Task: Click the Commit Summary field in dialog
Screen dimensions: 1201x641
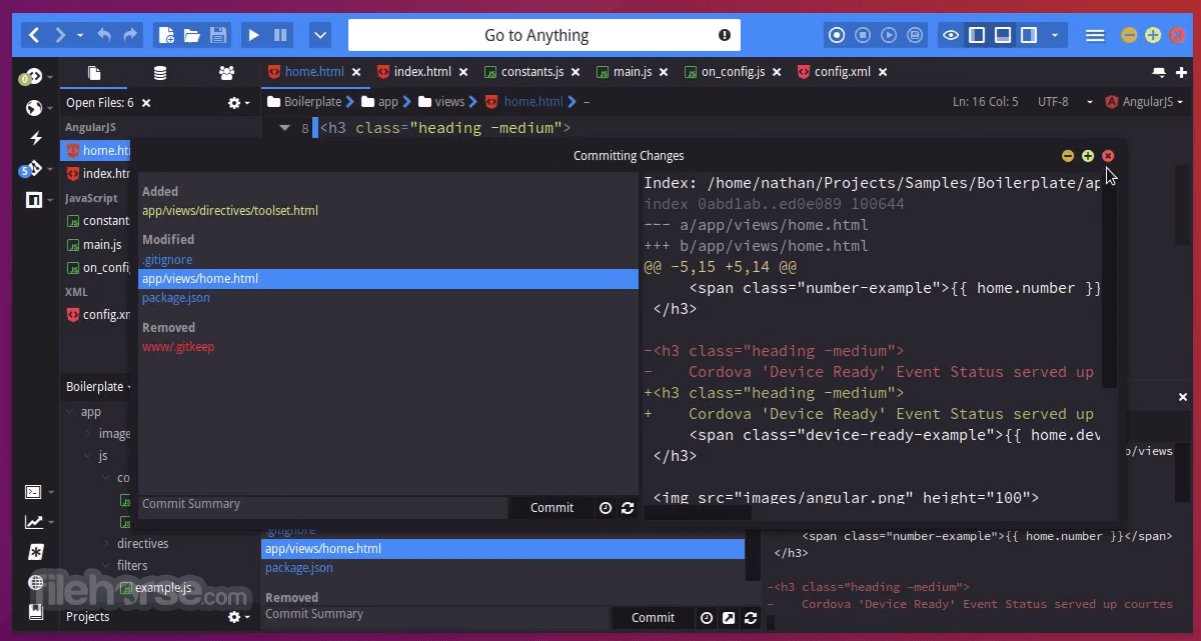Action: click(x=323, y=505)
